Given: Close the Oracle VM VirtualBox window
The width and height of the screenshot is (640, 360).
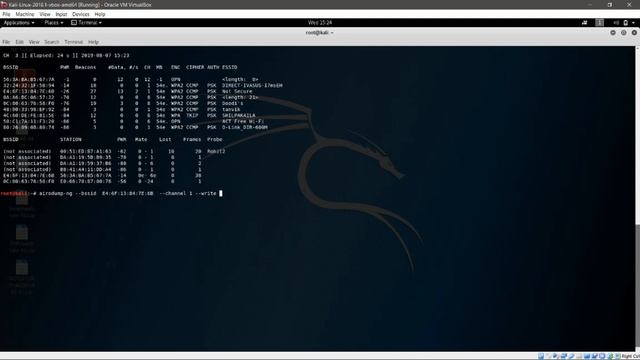Looking at the screenshot, I should pos(629,4).
